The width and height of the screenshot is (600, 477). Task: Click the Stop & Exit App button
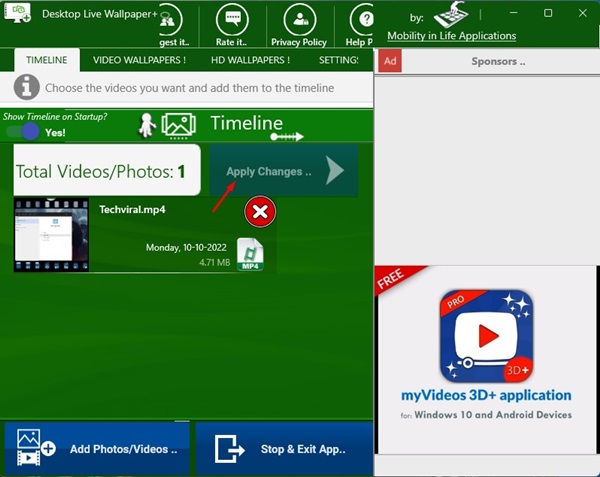coord(284,448)
